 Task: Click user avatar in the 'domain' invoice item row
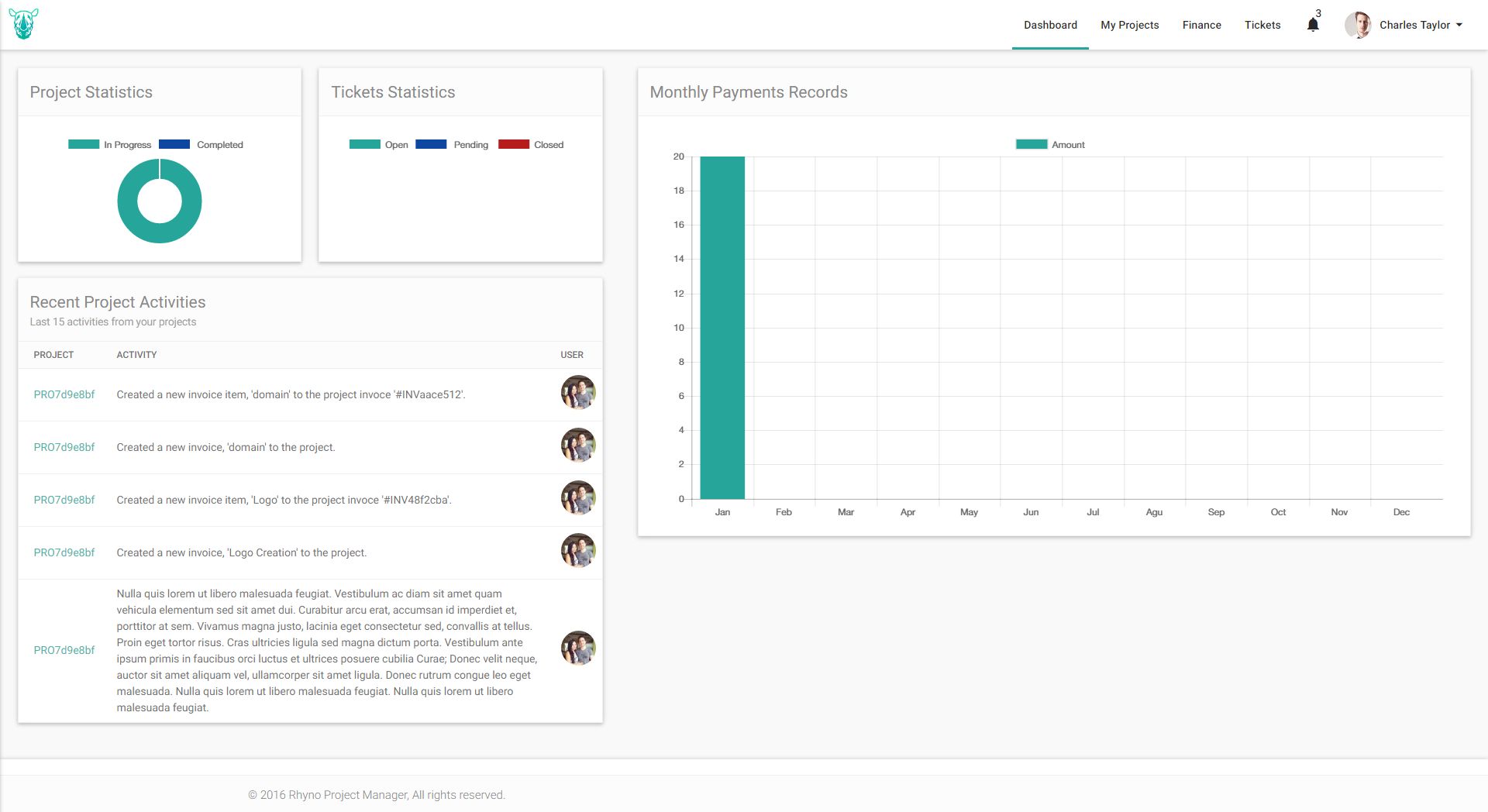pyautogui.click(x=577, y=393)
